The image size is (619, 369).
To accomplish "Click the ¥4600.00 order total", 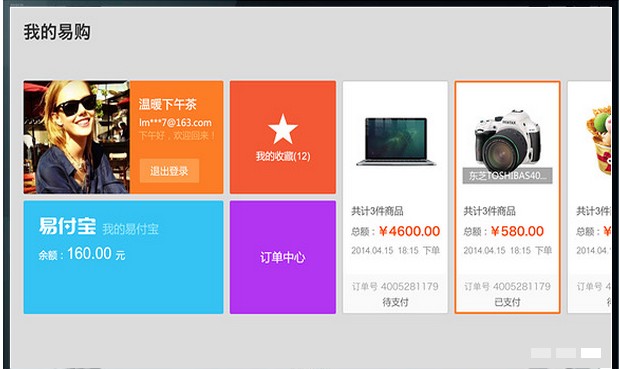I will point(409,231).
